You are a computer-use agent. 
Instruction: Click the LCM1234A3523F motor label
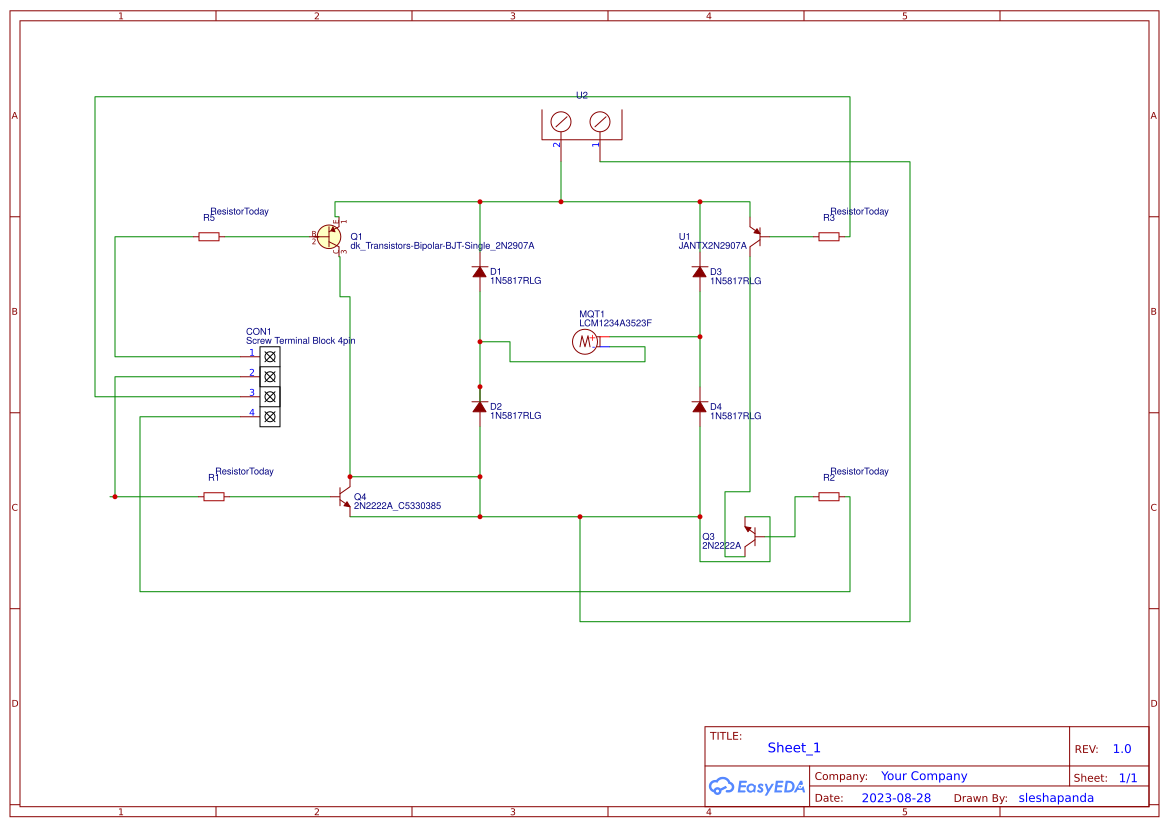(x=615, y=324)
